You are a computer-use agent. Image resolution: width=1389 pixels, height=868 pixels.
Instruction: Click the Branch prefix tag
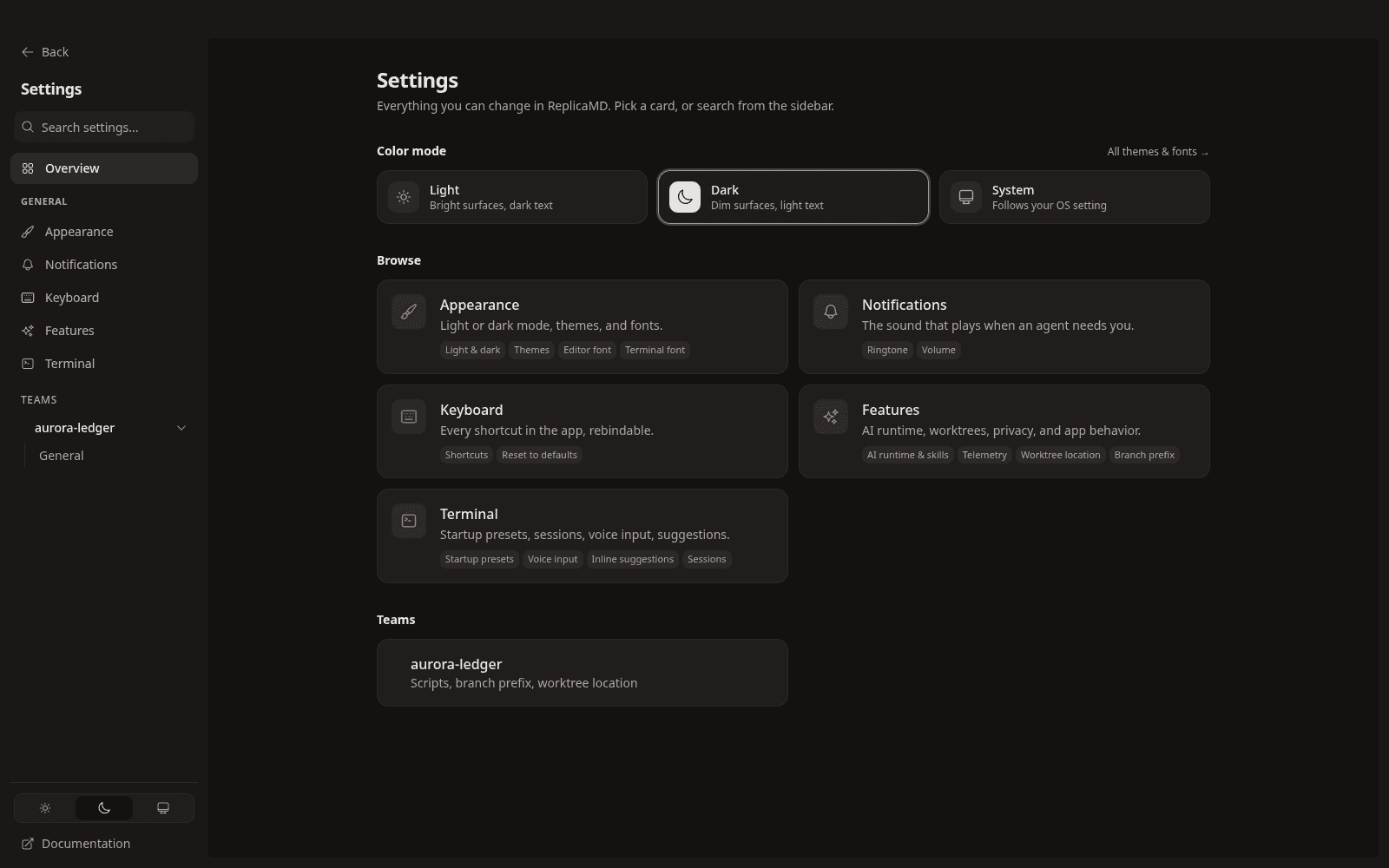click(x=1144, y=455)
